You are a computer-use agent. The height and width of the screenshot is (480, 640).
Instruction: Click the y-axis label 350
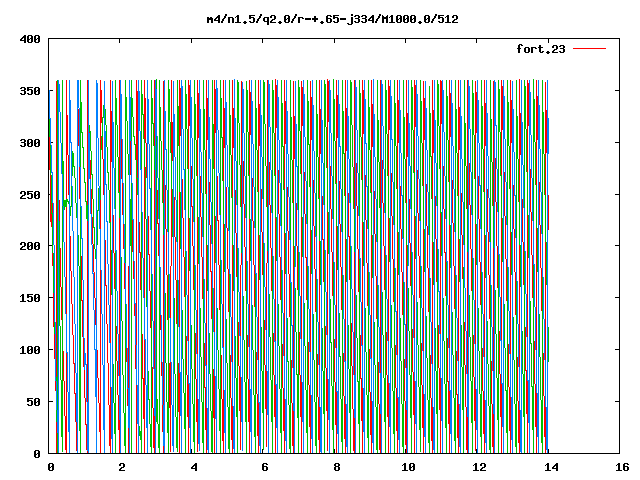(30, 91)
